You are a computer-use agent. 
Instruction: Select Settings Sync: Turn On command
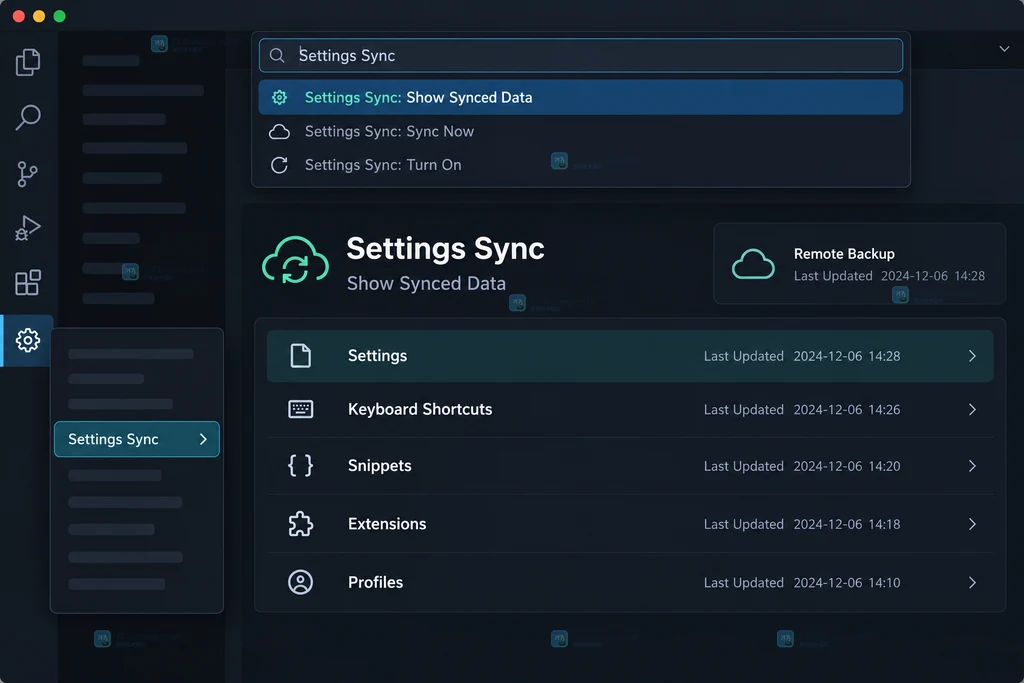click(x=581, y=165)
